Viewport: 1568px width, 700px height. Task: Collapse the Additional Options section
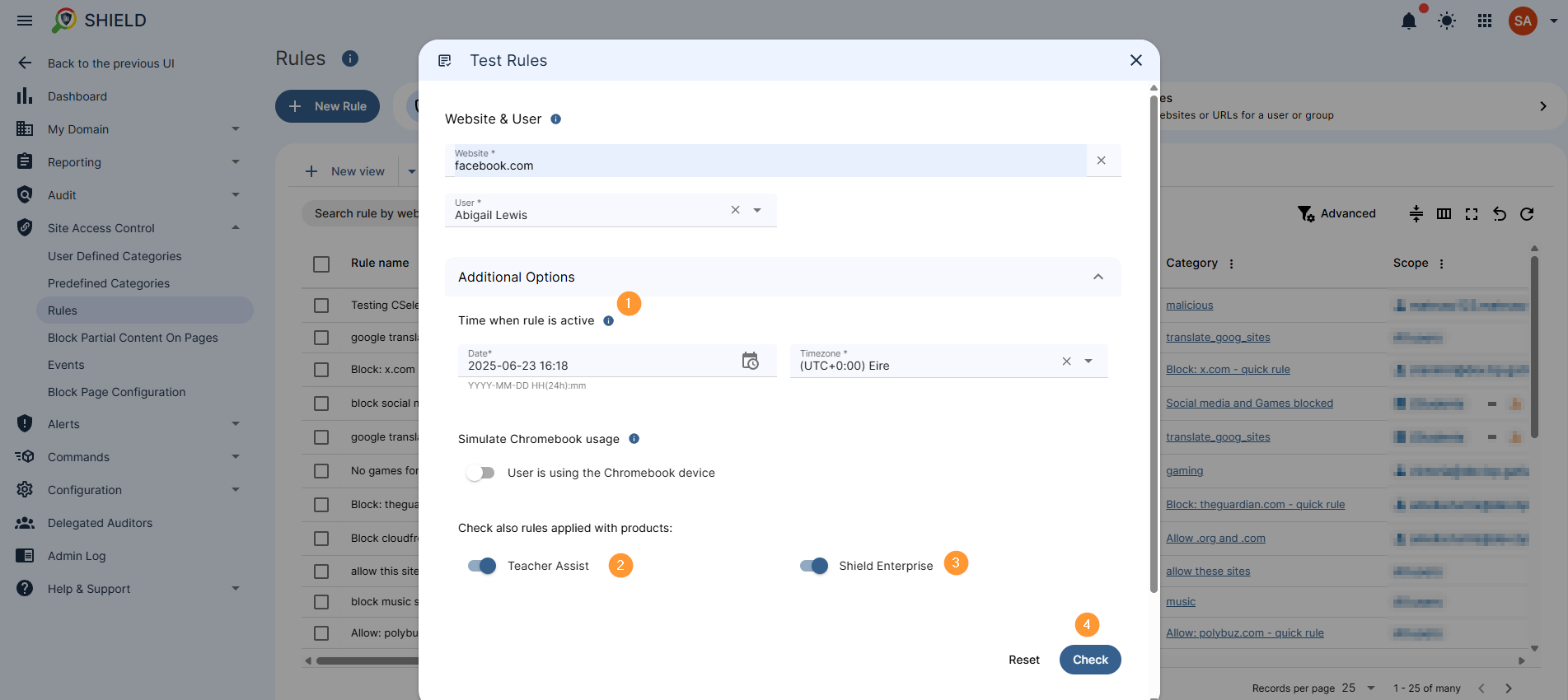pos(1098,277)
